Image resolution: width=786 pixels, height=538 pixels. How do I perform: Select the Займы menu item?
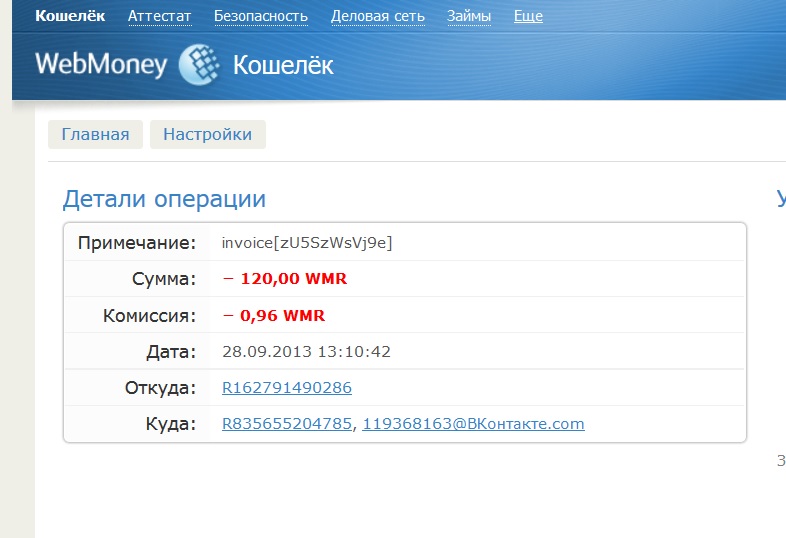tap(469, 17)
